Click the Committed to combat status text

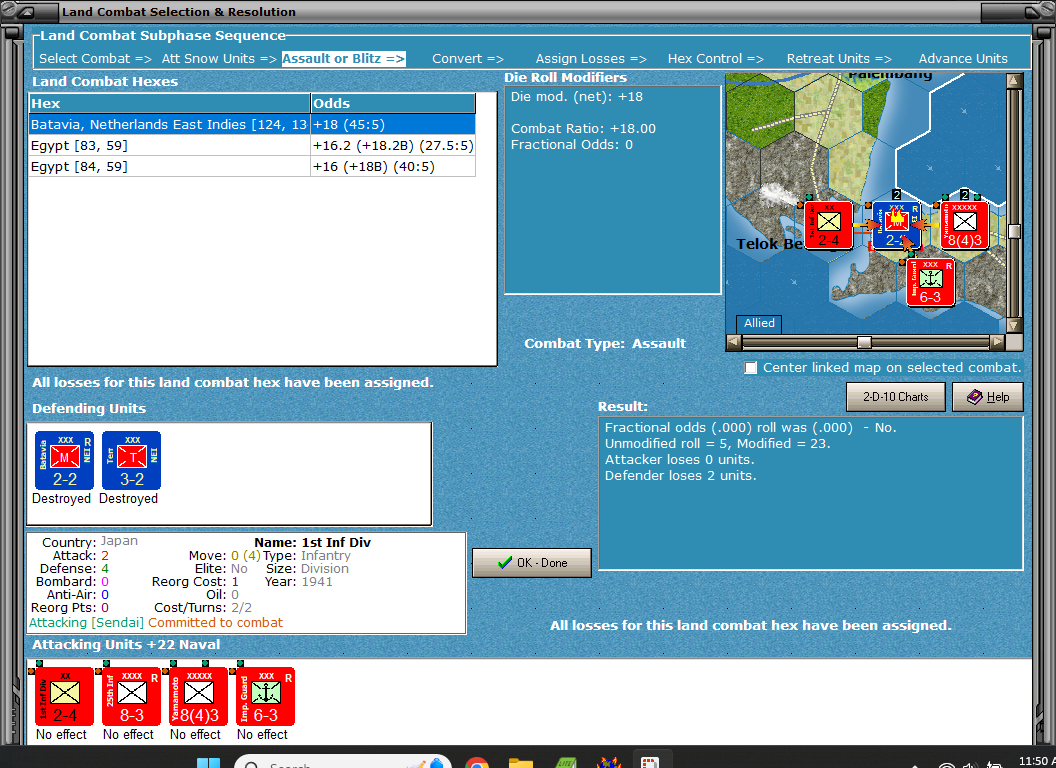(216, 622)
